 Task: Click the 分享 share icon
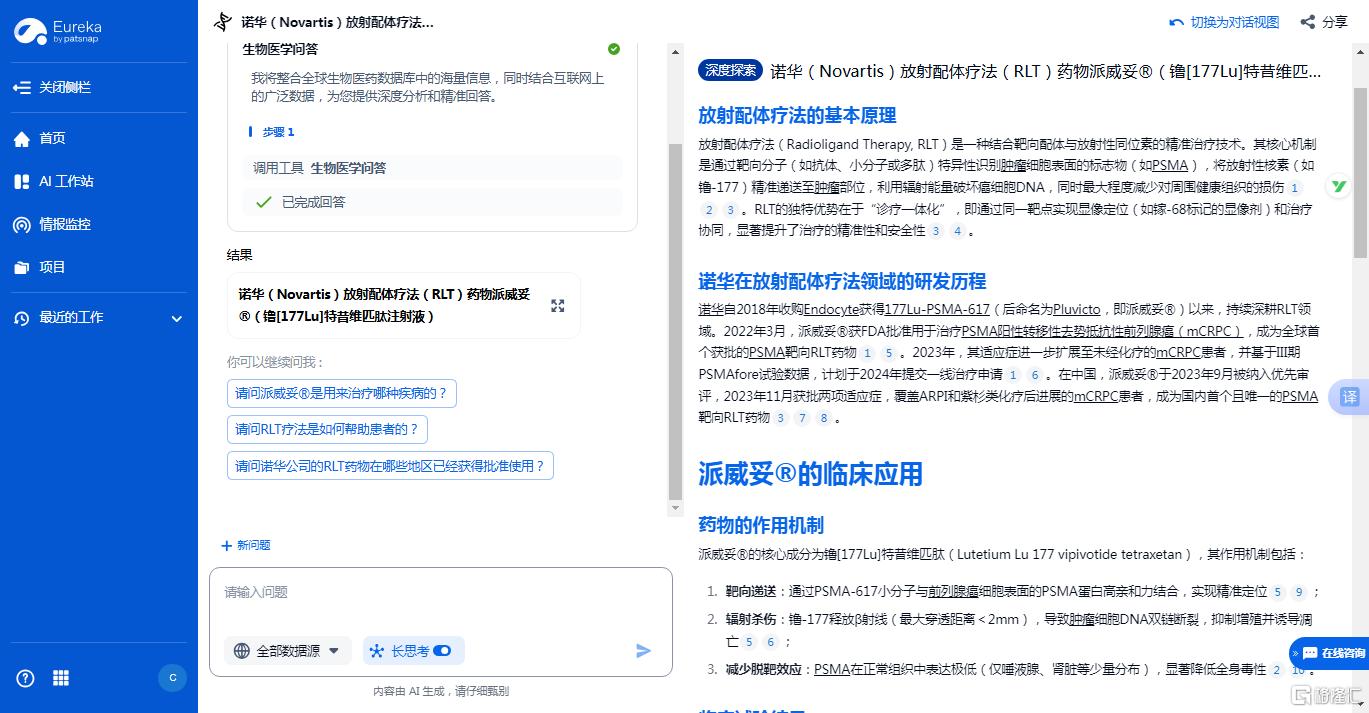(x=1308, y=21)
